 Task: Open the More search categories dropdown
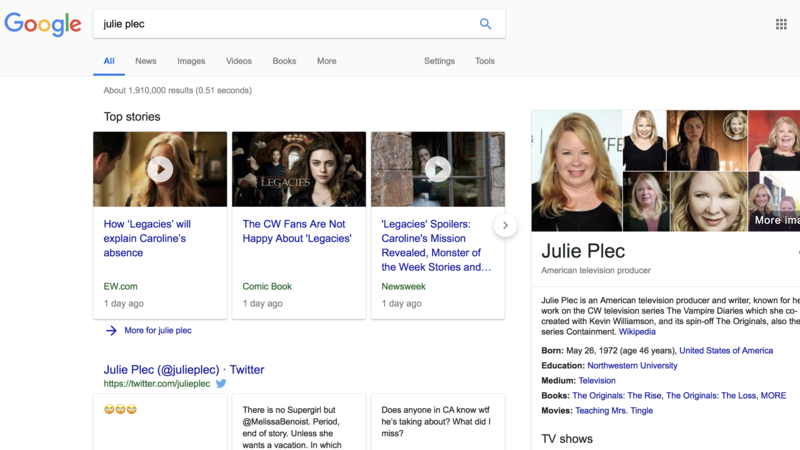point(326,61)
